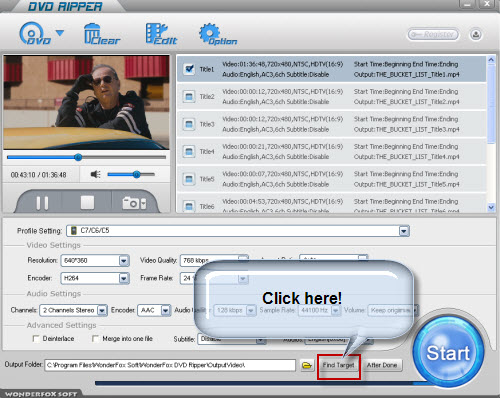The image size is (500, 398).
Task: Adjust the volume slider handle
Action: point(136,174)
